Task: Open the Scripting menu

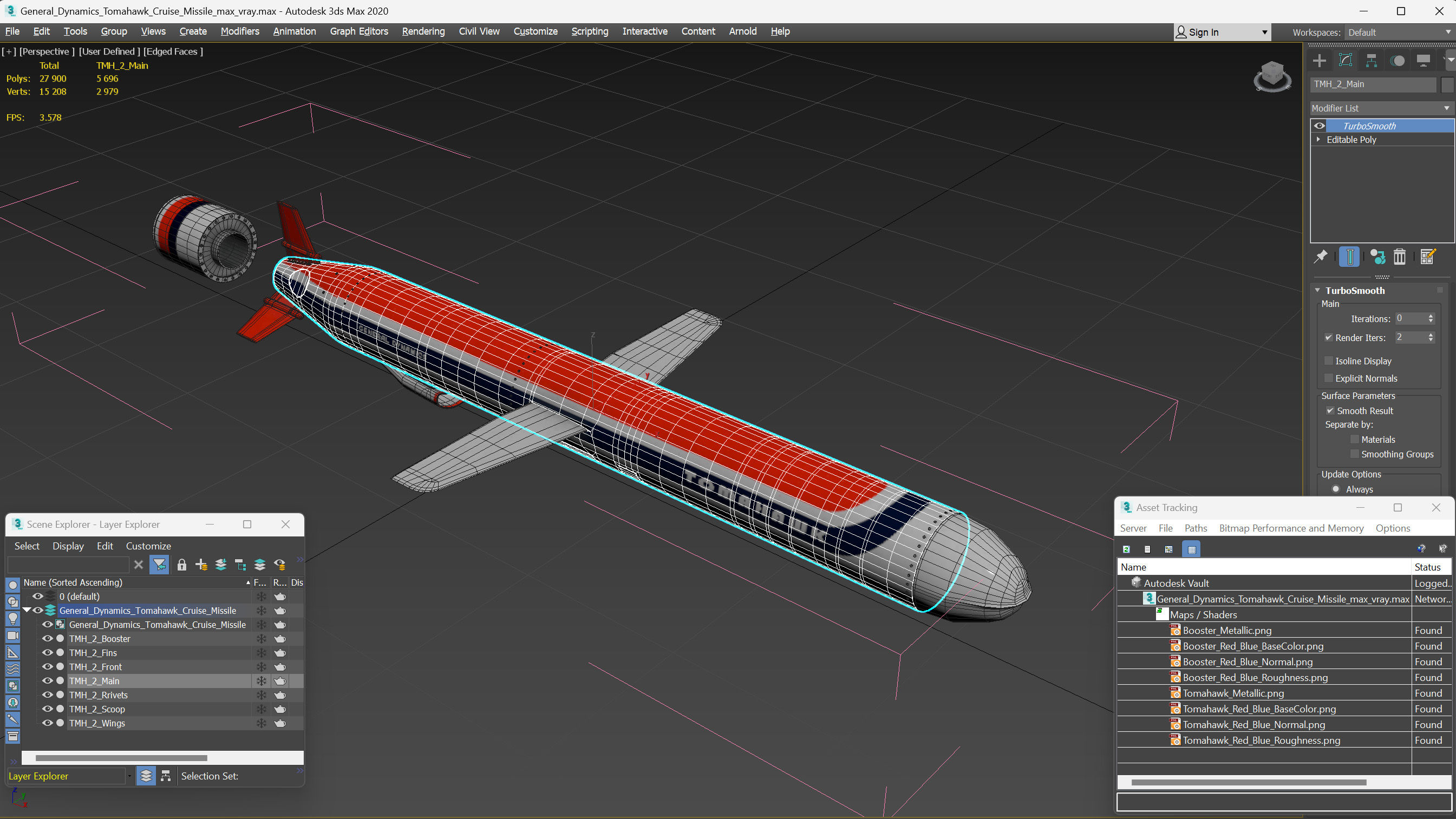Action: point(589,31)
